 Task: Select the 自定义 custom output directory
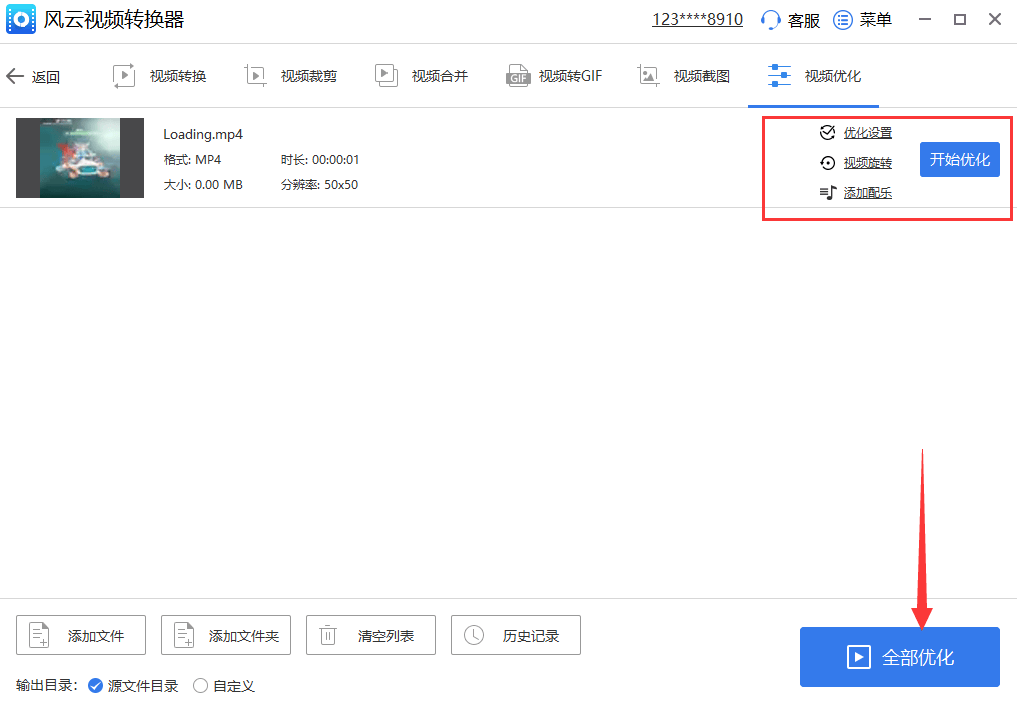click(x=201, y=686)
